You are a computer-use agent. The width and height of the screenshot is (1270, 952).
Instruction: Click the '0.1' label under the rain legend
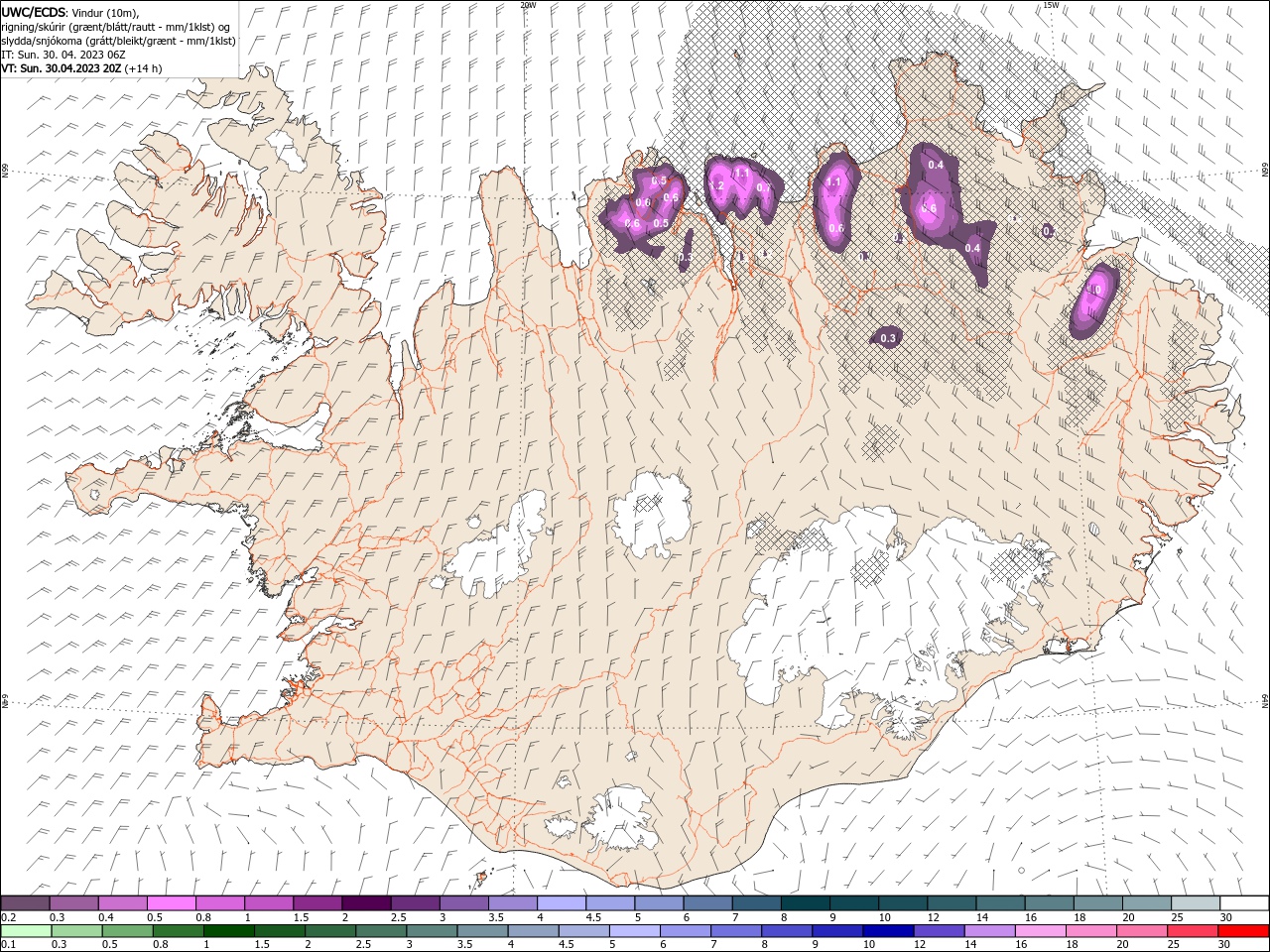[7, 945]
